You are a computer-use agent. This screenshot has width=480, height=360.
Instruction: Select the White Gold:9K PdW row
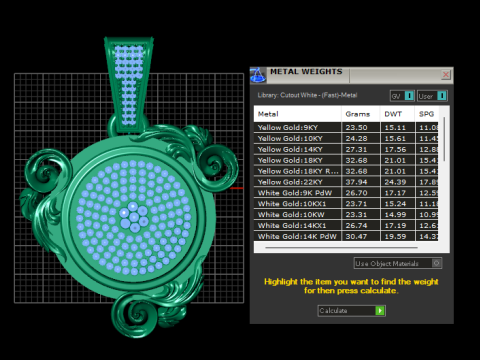pos(346,193)
